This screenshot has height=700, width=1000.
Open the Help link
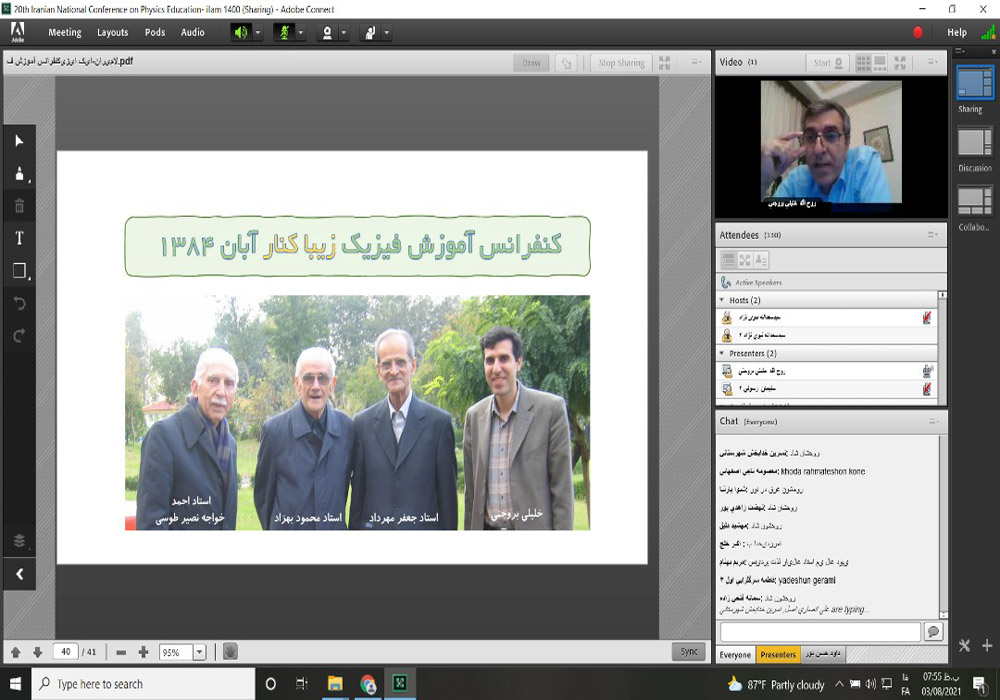(957, 32)
